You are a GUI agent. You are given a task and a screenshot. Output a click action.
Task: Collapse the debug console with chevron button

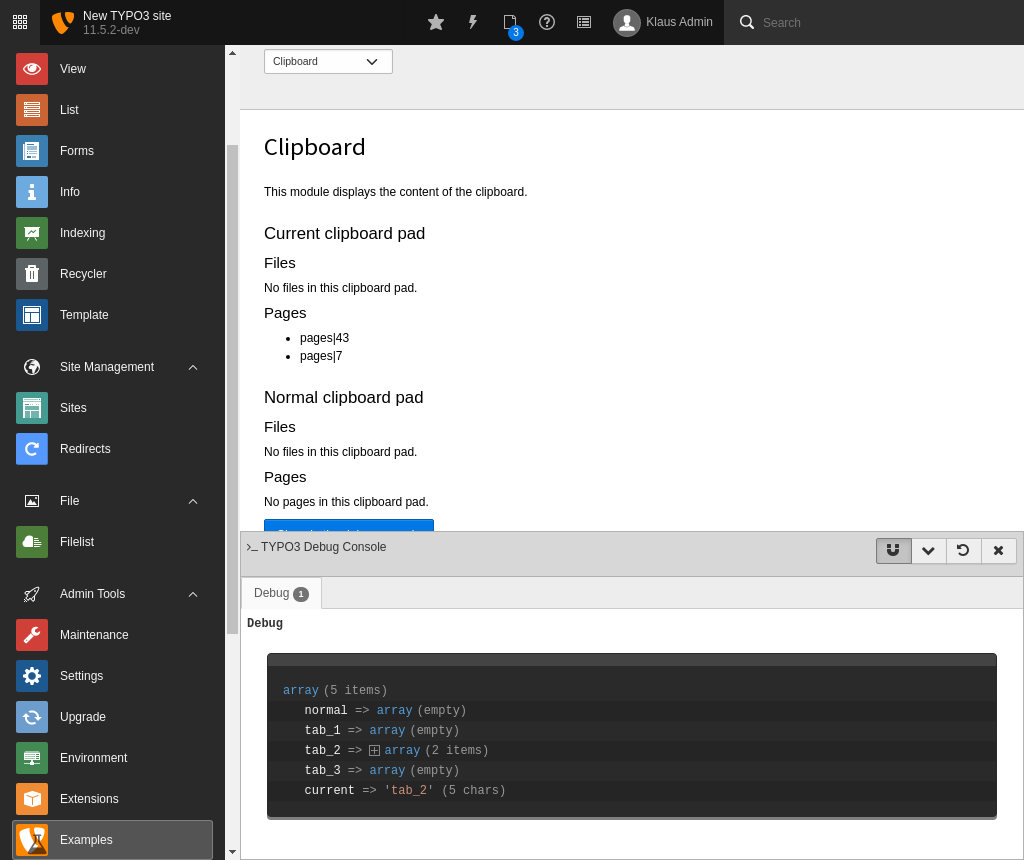(x=928, y=551)
